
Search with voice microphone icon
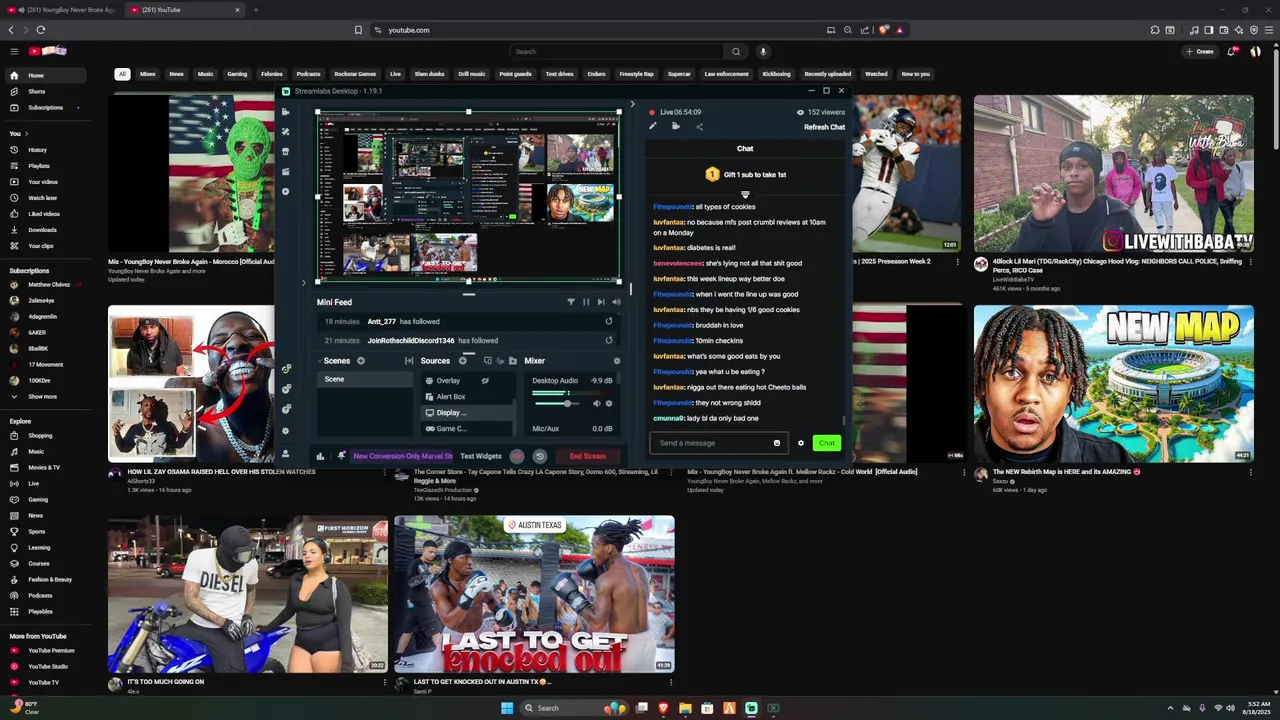[763, 51]
